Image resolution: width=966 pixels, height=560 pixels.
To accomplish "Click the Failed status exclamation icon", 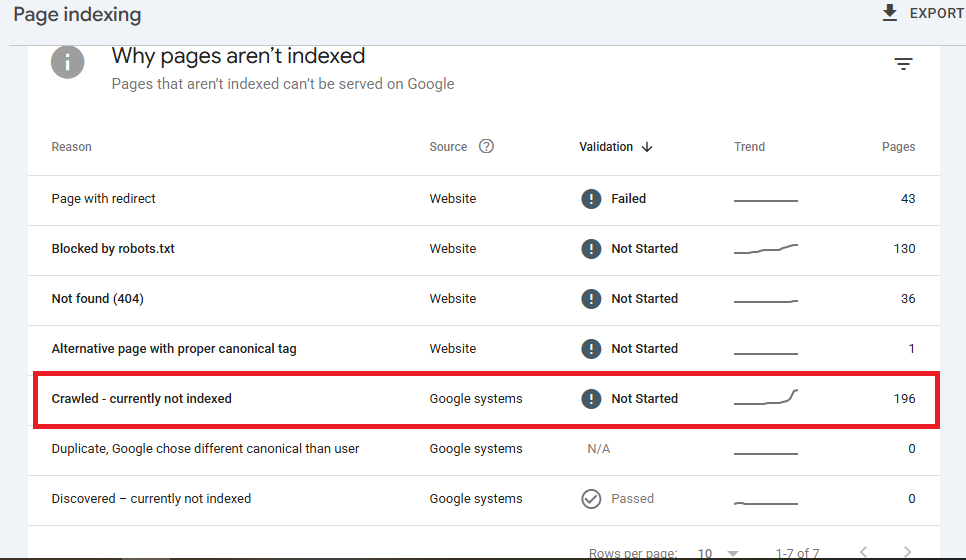I will tap(591, 198).
